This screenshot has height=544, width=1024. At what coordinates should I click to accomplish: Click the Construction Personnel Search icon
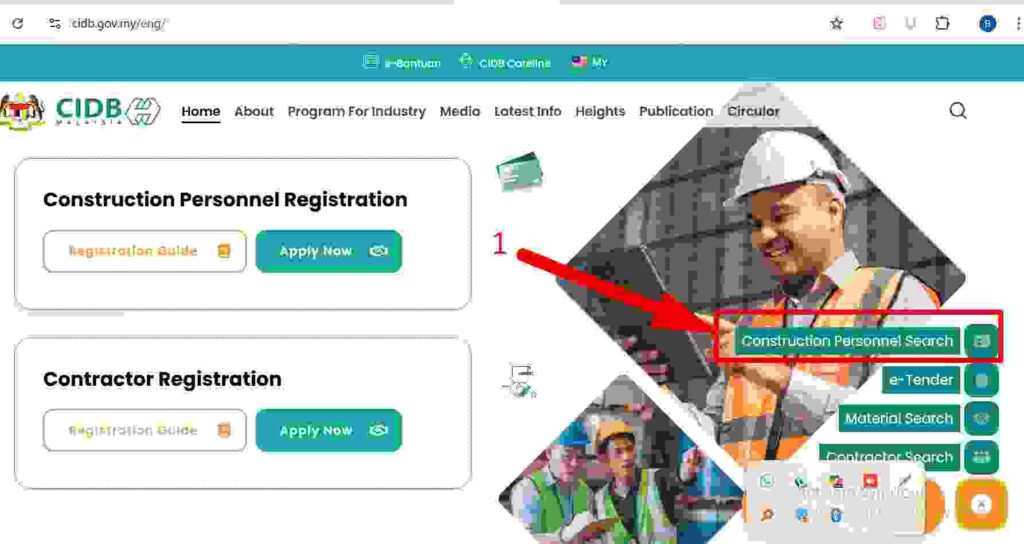click(x=982, y=341)
